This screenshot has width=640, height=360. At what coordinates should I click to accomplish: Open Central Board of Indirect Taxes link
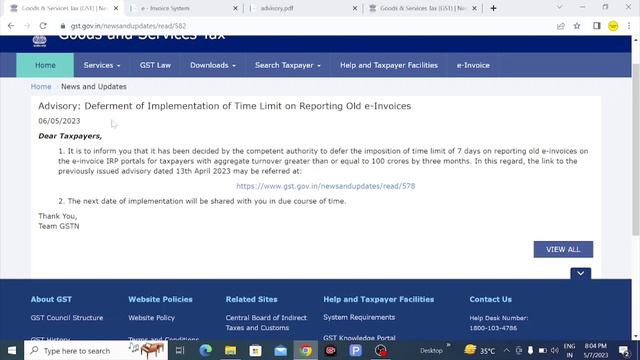(x=266, y=322)
